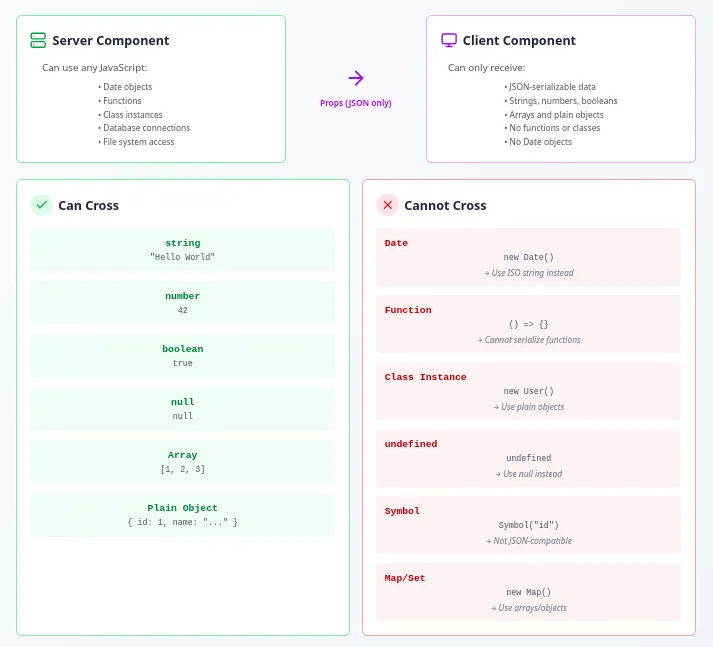Screen dimensions: 713x647
Task: Click the green Can Cross checkmark icon
Action: click(x=41, y=205)
